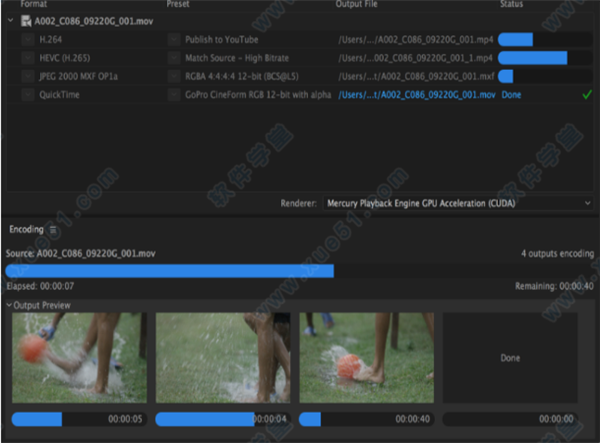The image size is (600, 443).
Task: Select the GoPro CineForm RGB 12-bit preset
Action: pos(257,94)
